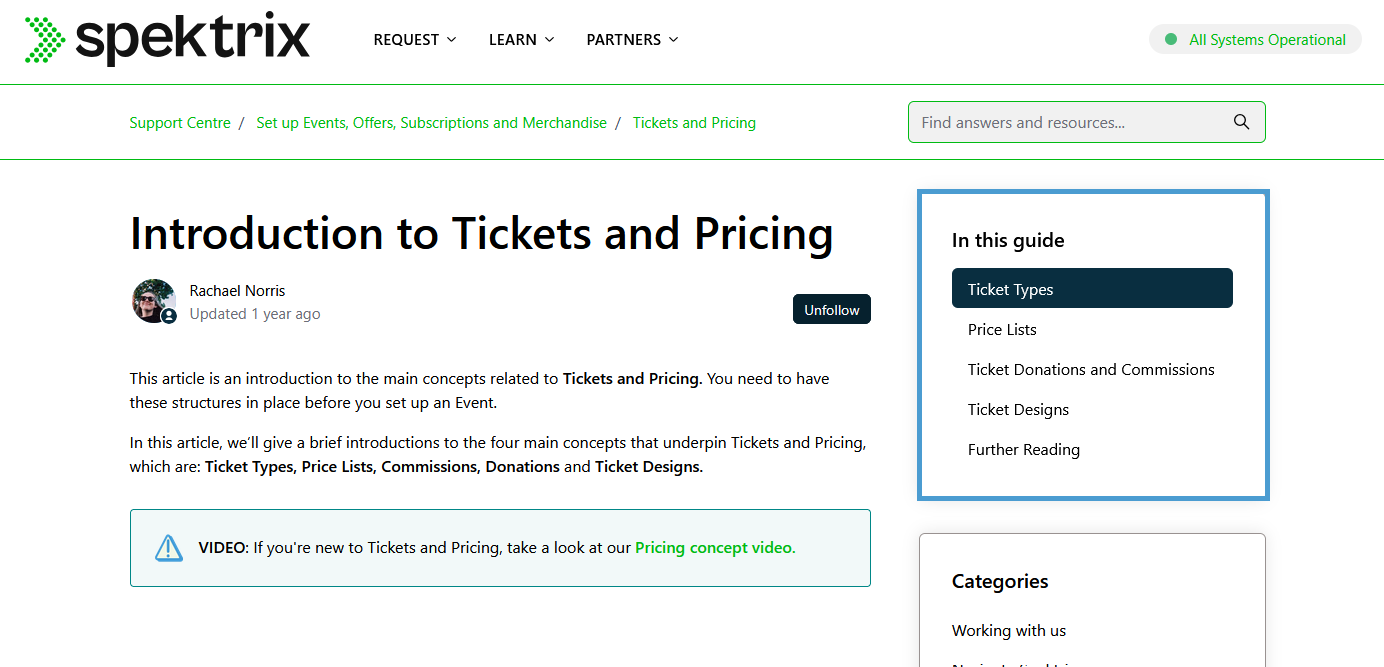Click Rachael Norris's avatar picture

154,301
